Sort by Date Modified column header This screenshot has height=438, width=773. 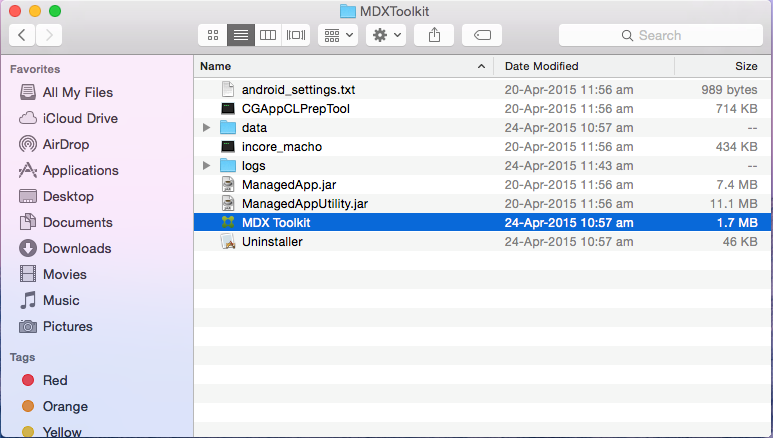tap(584, 66)
